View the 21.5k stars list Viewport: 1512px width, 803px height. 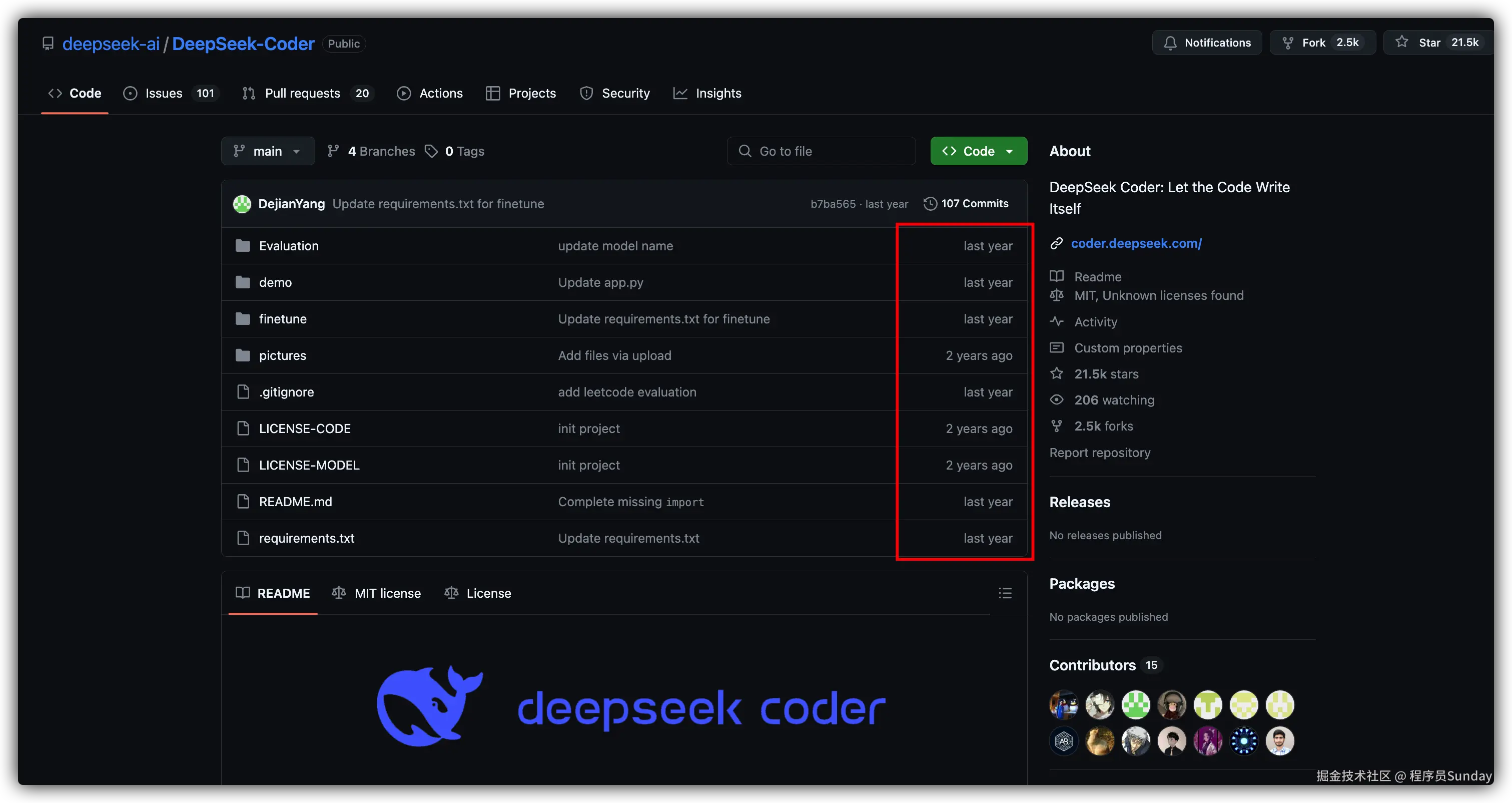(1106, 373)
